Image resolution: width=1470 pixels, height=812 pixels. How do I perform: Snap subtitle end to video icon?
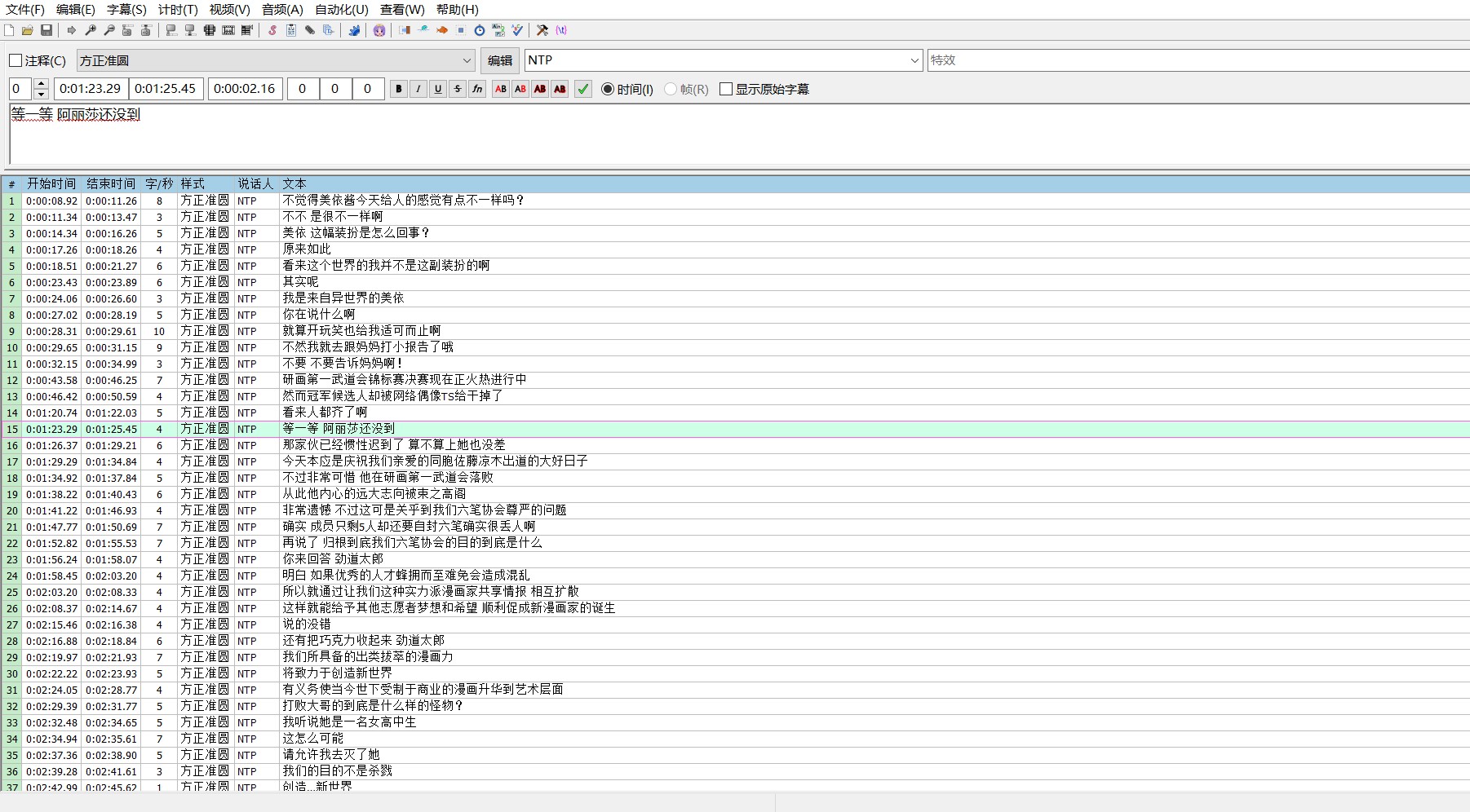pyautogui.click(x=190, y=30)
